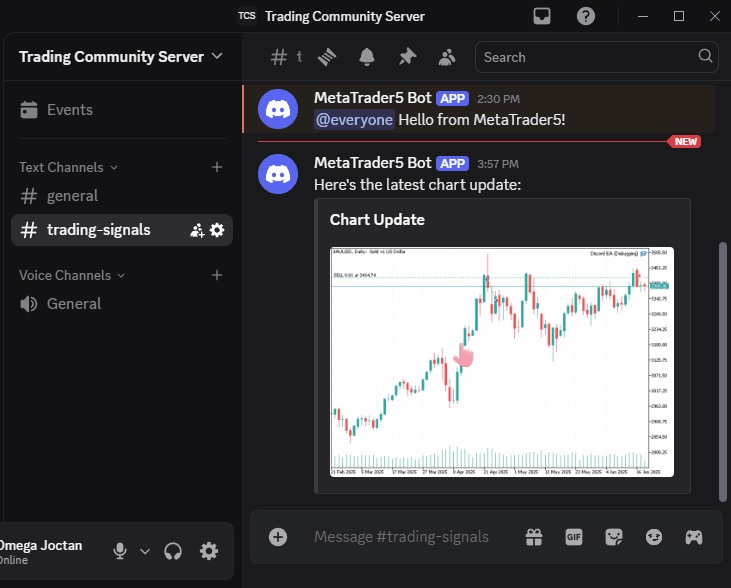Click the channel hash icon in header

click(x=278, y=57)
